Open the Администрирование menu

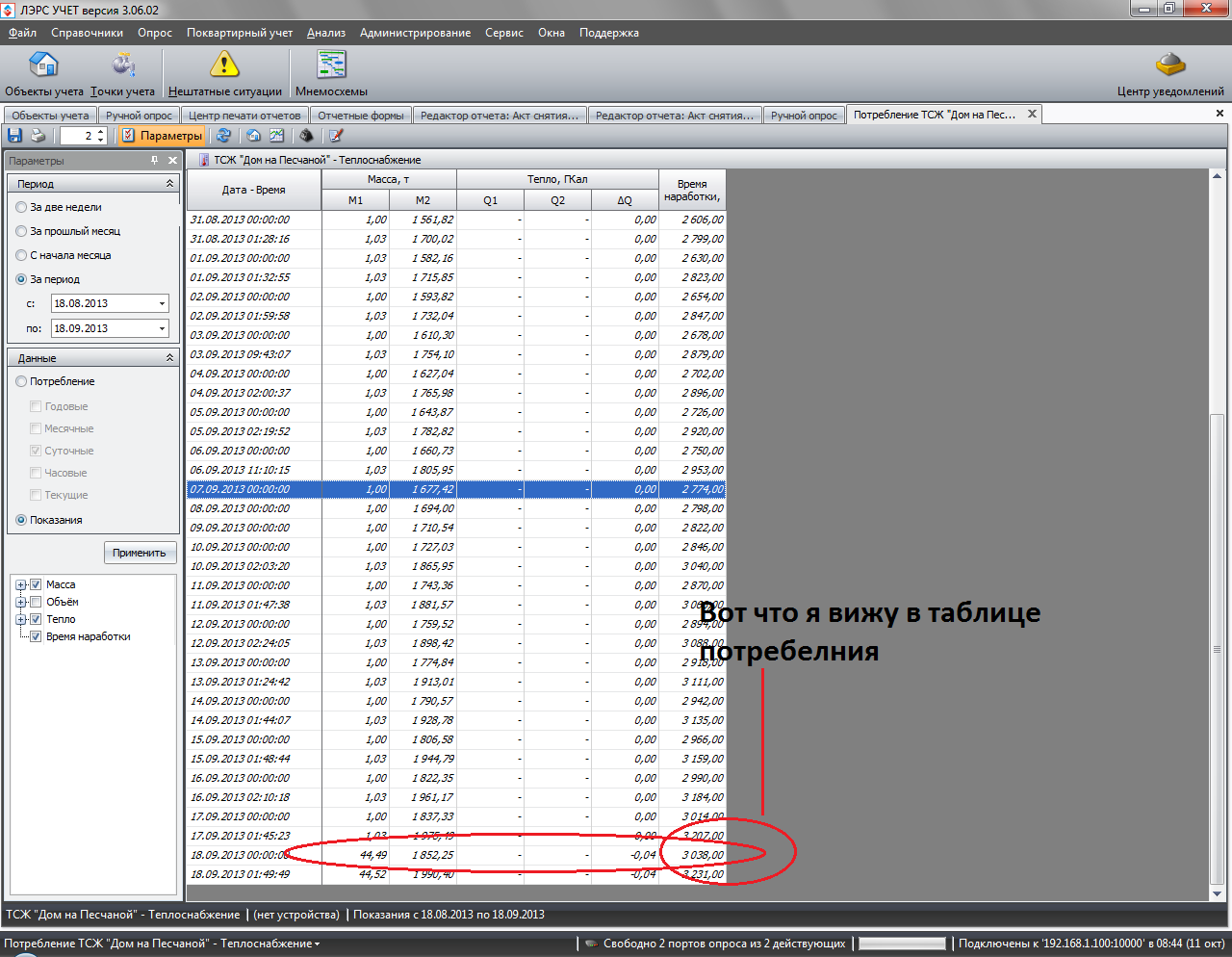415,33
